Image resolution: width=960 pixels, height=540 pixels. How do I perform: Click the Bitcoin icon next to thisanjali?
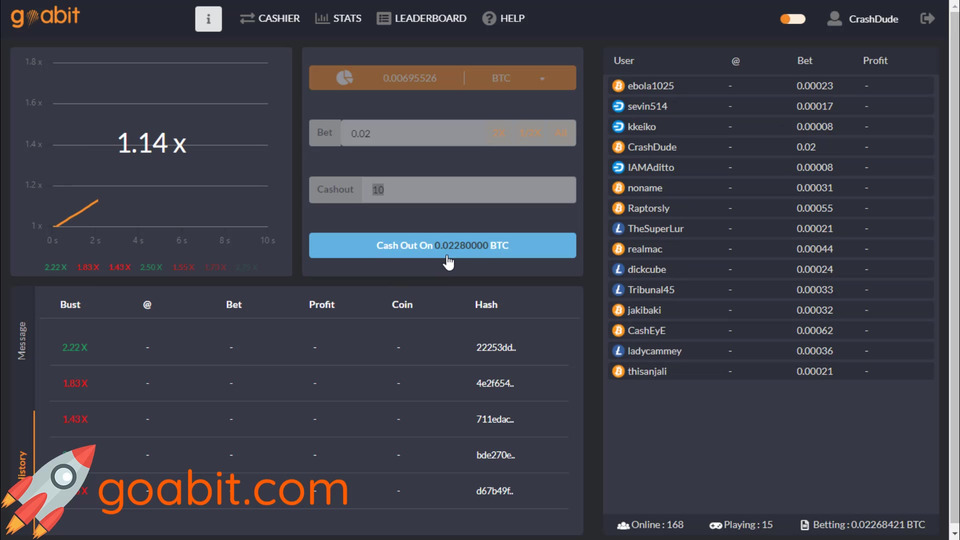tap(618, 371)
